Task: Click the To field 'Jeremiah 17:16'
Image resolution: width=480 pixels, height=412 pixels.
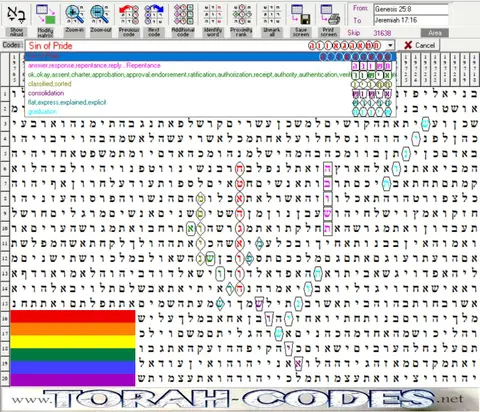Action: coord(411,20)
